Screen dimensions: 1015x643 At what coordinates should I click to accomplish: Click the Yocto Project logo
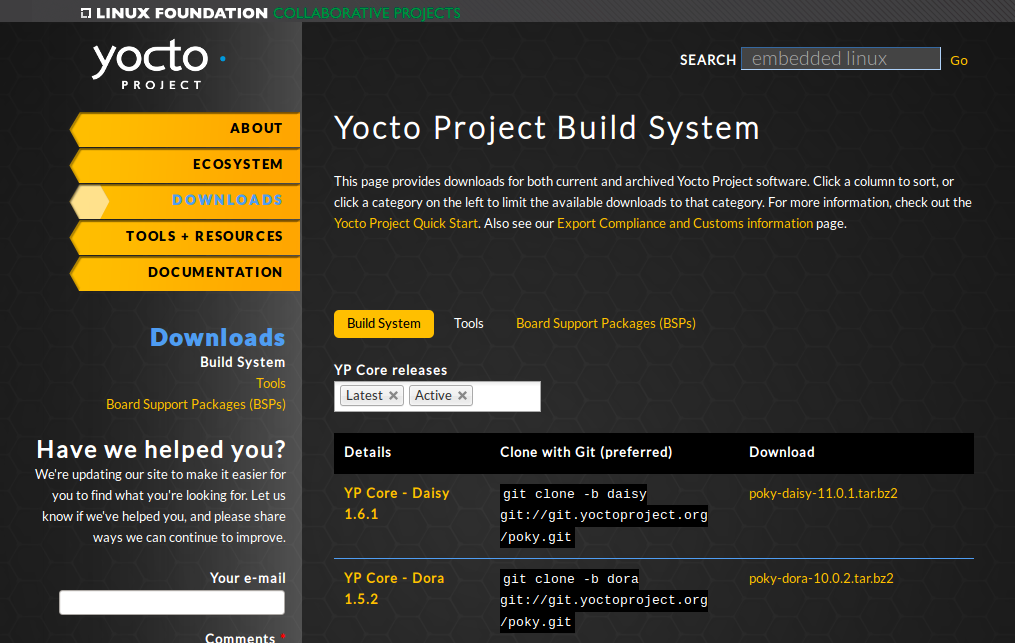tap(150, 64)
